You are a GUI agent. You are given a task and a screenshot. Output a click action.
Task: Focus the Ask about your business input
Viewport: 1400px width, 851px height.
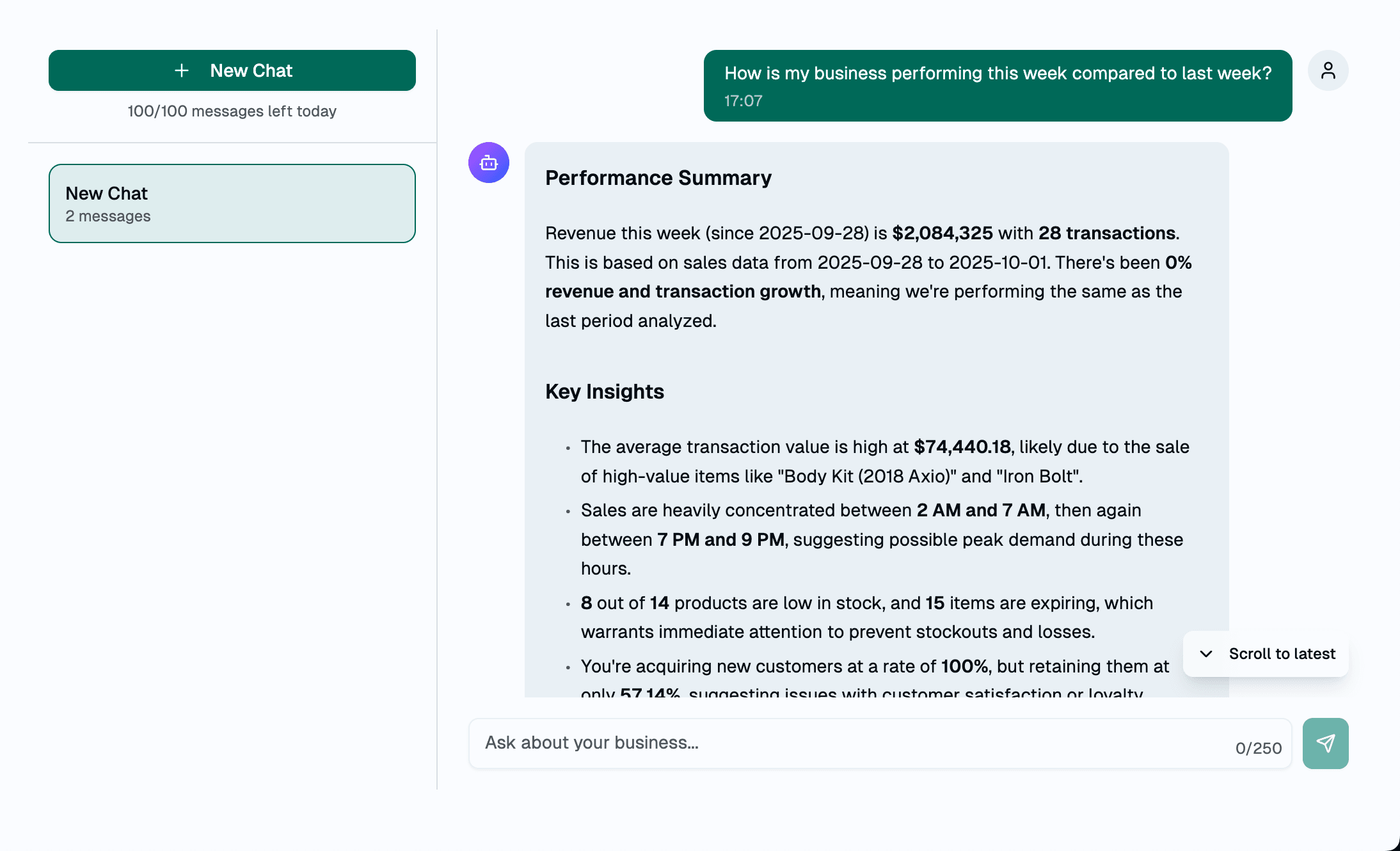point(851,743)
